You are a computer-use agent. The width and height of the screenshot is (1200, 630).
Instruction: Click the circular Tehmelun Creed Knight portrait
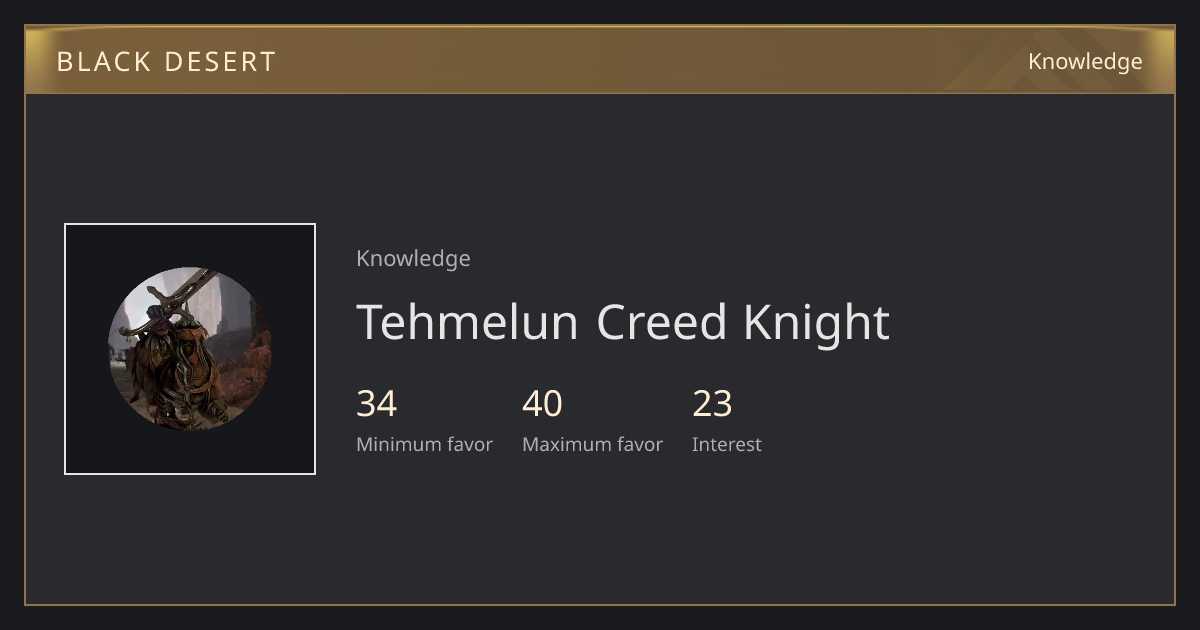coord(190,349)
